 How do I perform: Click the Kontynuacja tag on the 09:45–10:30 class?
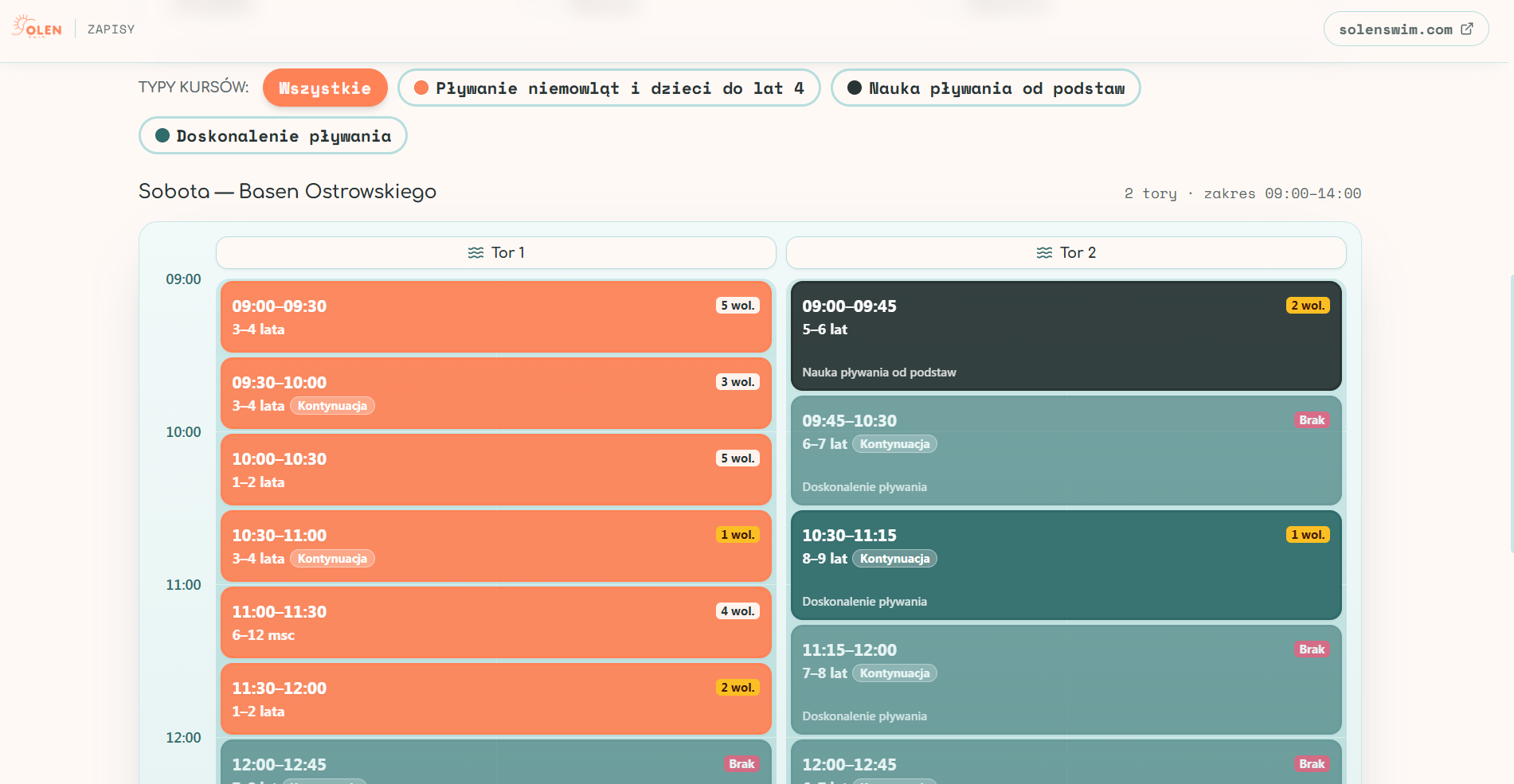pos(894,444)
